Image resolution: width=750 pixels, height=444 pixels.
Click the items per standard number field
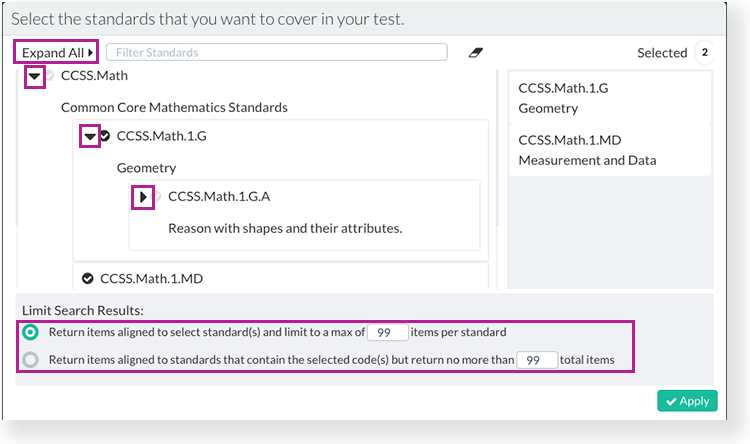(x=387, y=332)
